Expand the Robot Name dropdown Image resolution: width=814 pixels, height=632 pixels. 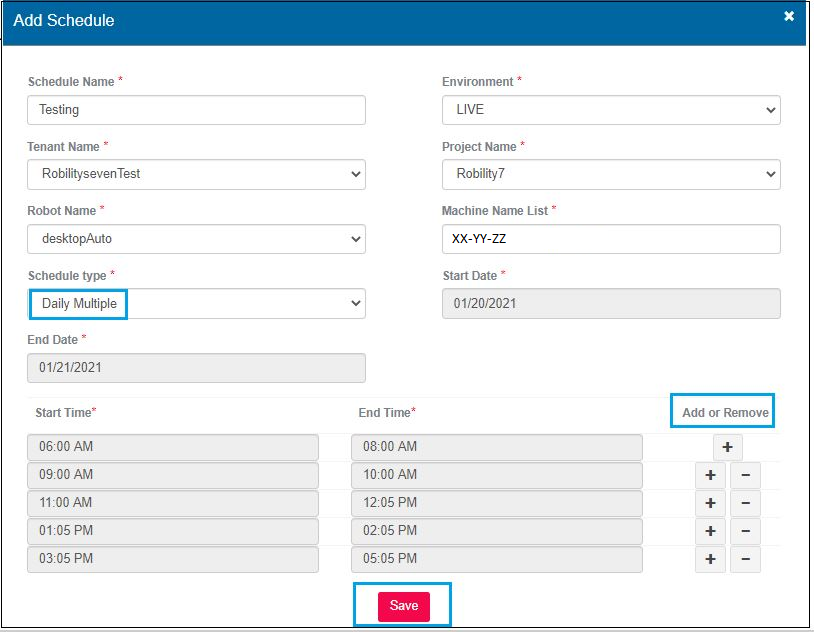pyautogui.click(x=196, y=239)
